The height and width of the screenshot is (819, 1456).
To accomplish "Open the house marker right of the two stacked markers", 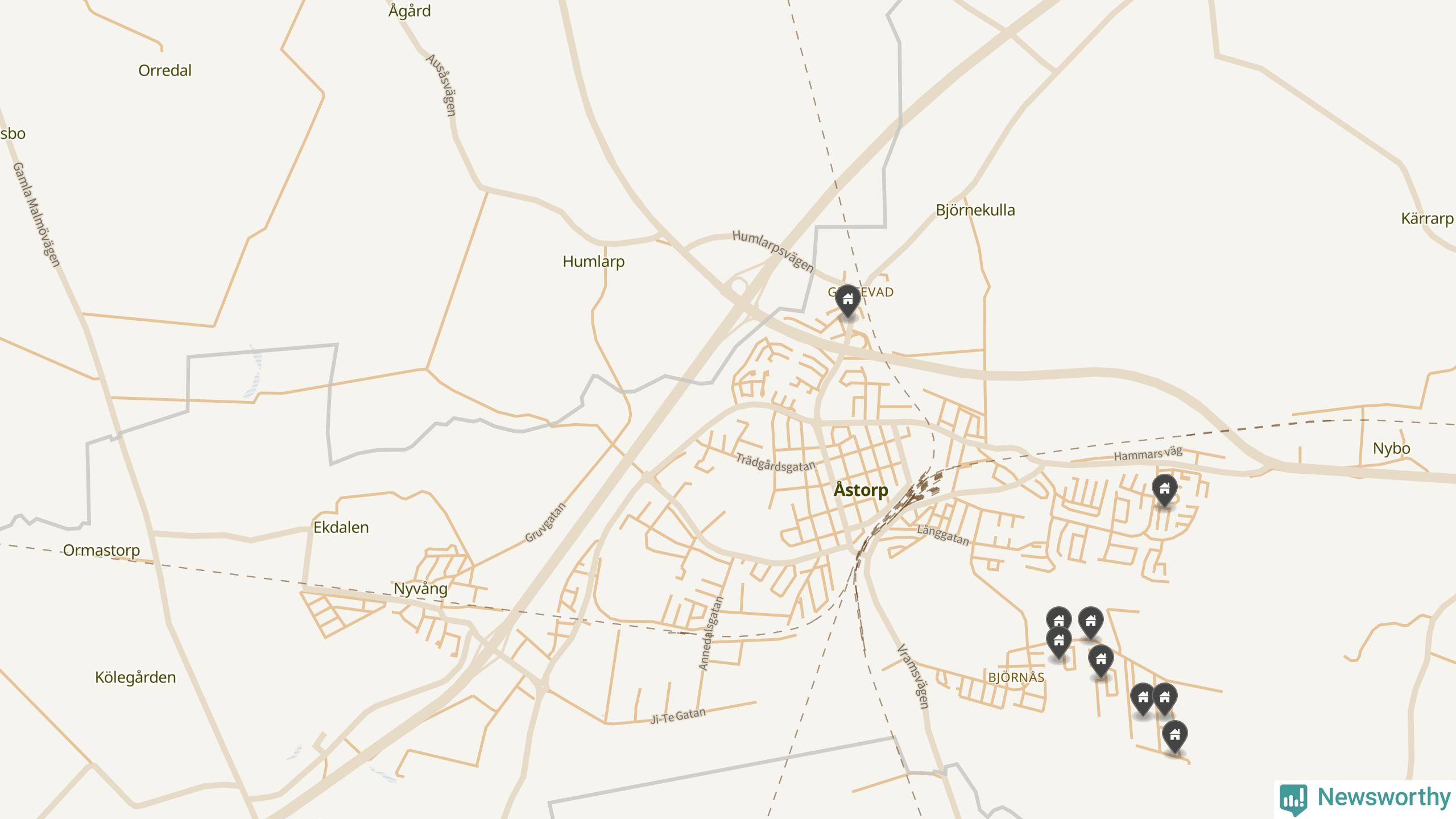I will 1090,622.
